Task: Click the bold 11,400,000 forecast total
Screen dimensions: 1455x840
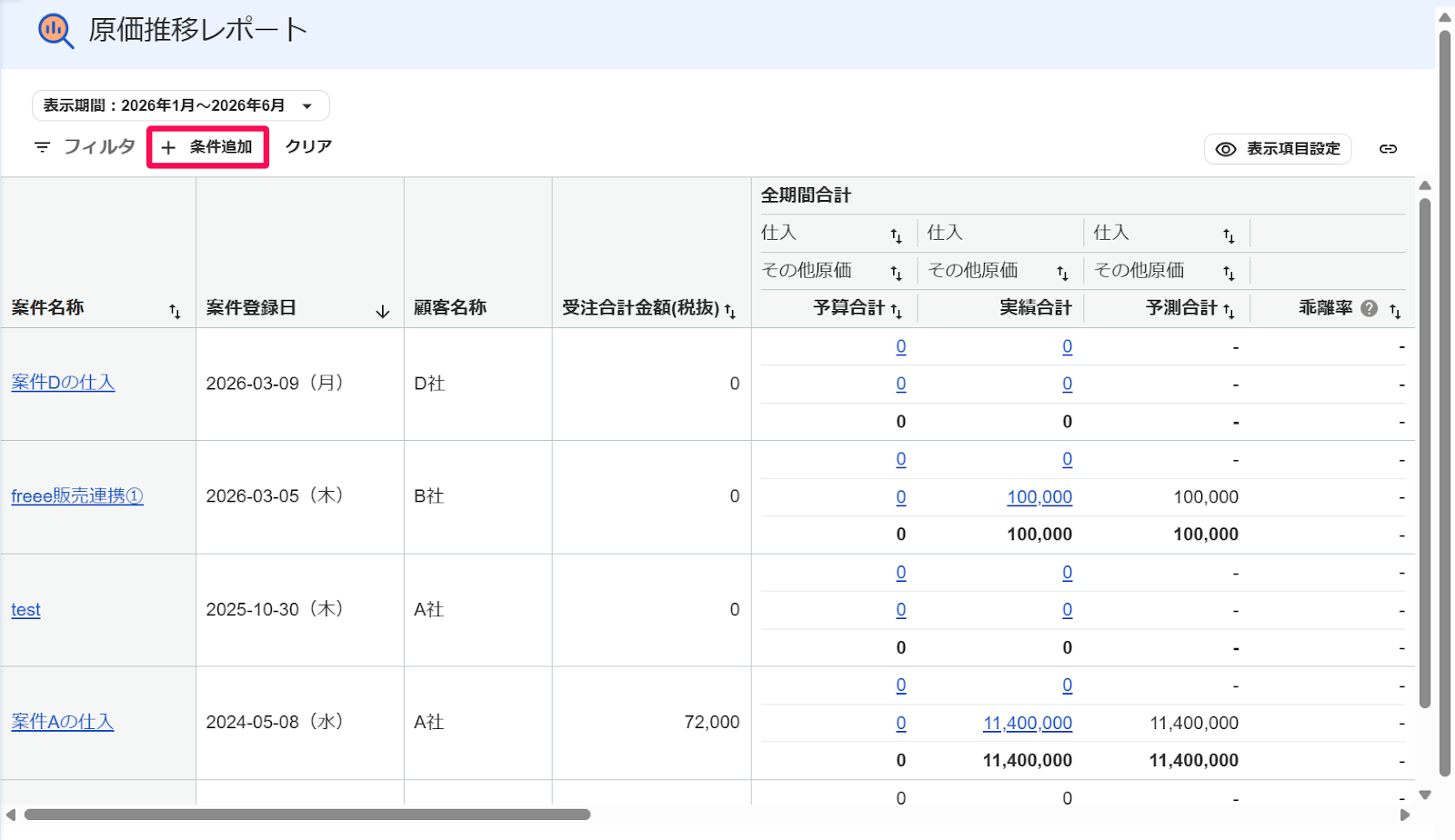Action: pyautogui.click(x=1194, y=761)
